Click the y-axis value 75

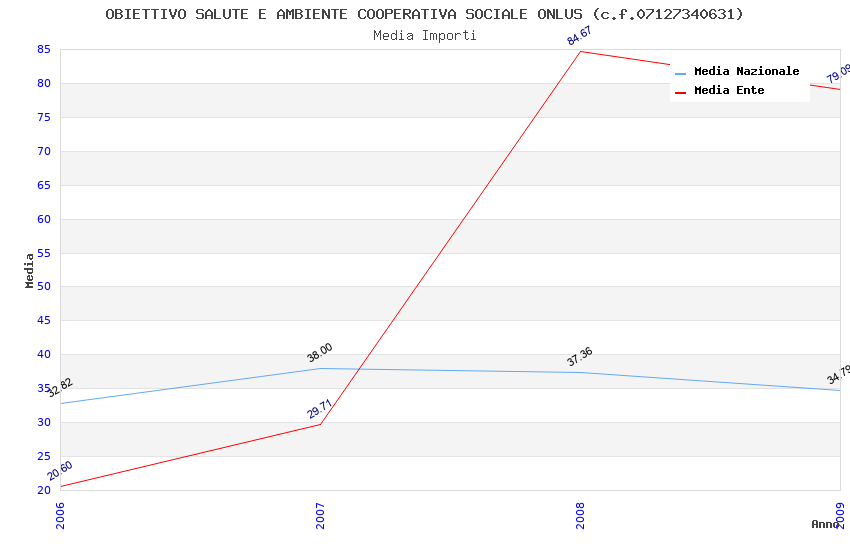(x=44, y=118)
